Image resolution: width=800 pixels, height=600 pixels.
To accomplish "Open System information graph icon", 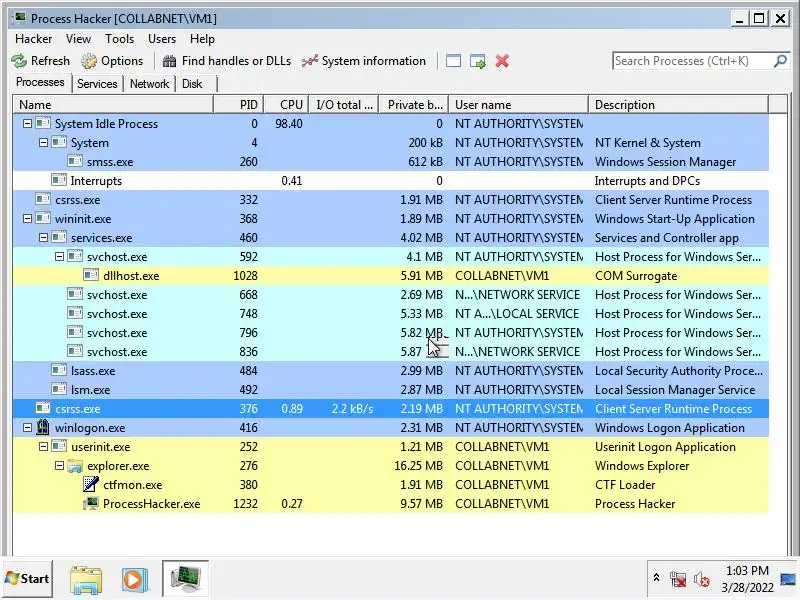I will click(x=310, y=61).
